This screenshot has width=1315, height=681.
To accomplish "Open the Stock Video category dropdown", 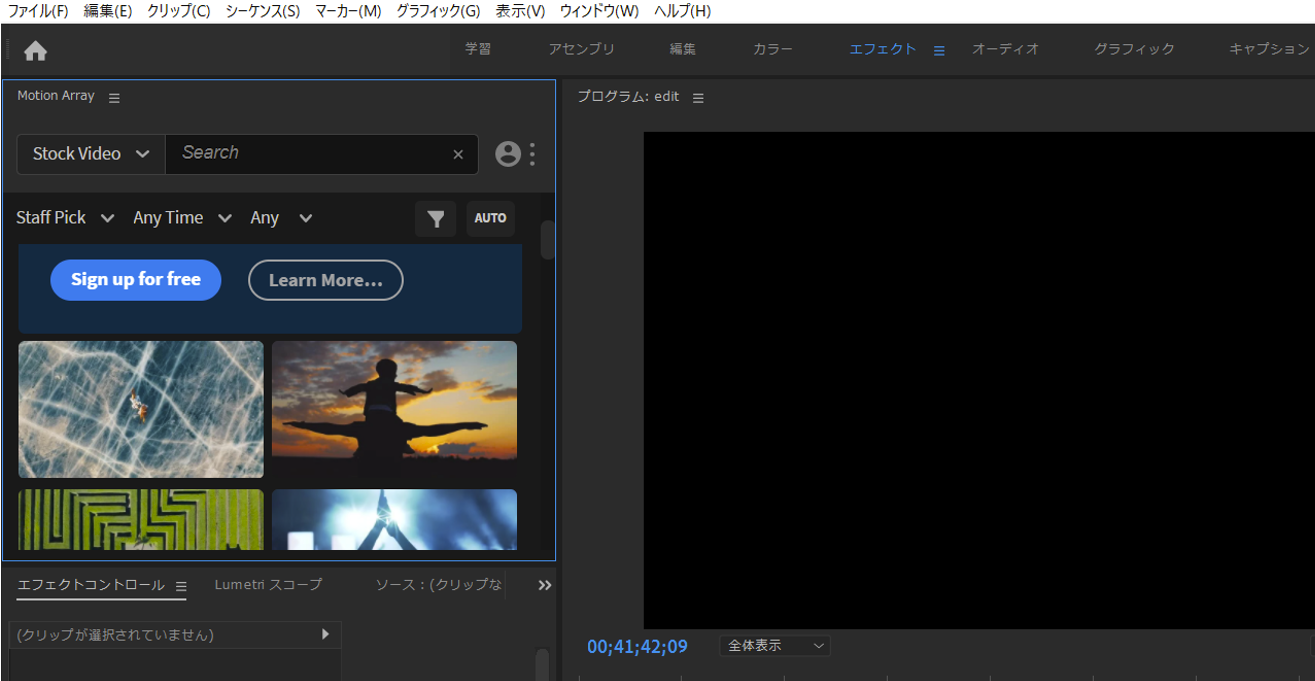I will pyautogui.click(x=90, y=153).
